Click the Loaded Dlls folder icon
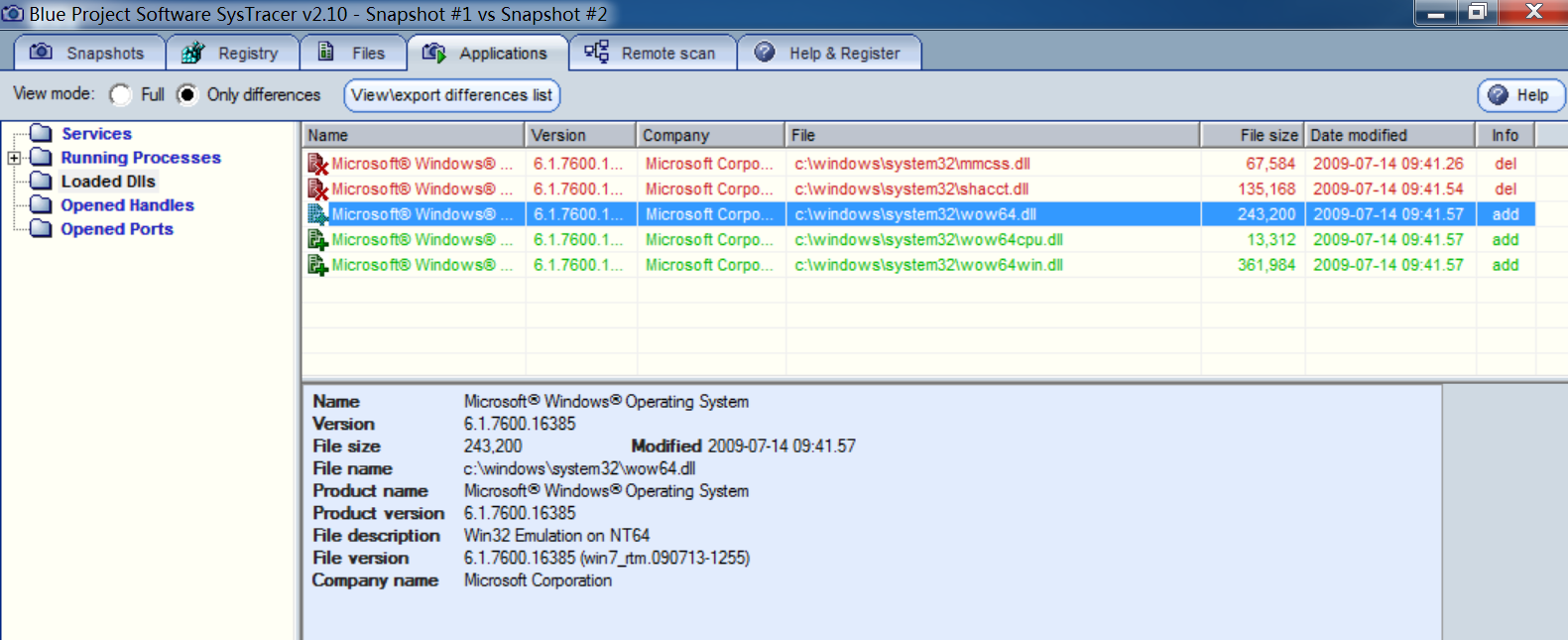Screen dimensions: 1568x640 (x=41, y=181)
